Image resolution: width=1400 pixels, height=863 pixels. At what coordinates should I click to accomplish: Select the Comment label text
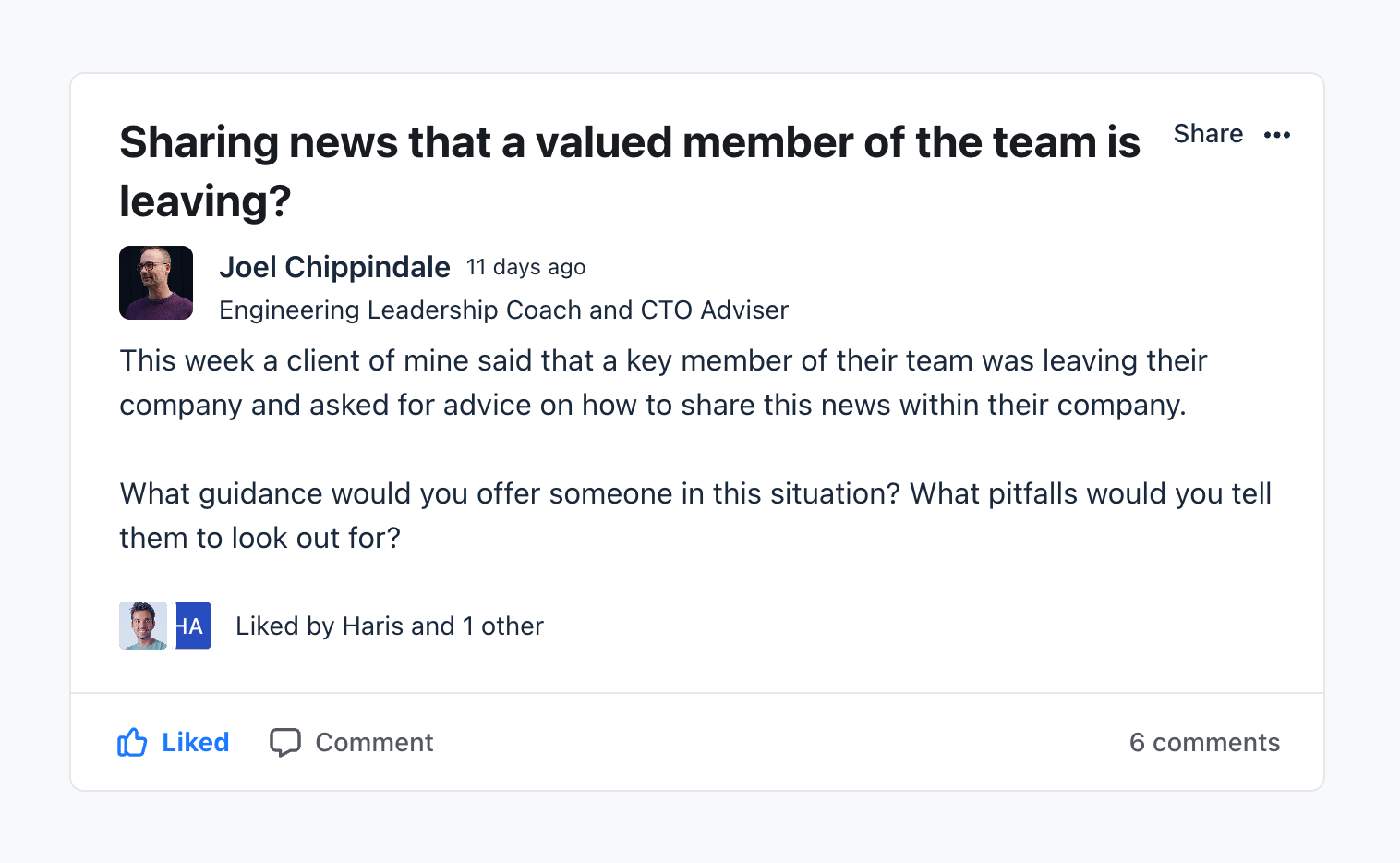click(374, 742)
